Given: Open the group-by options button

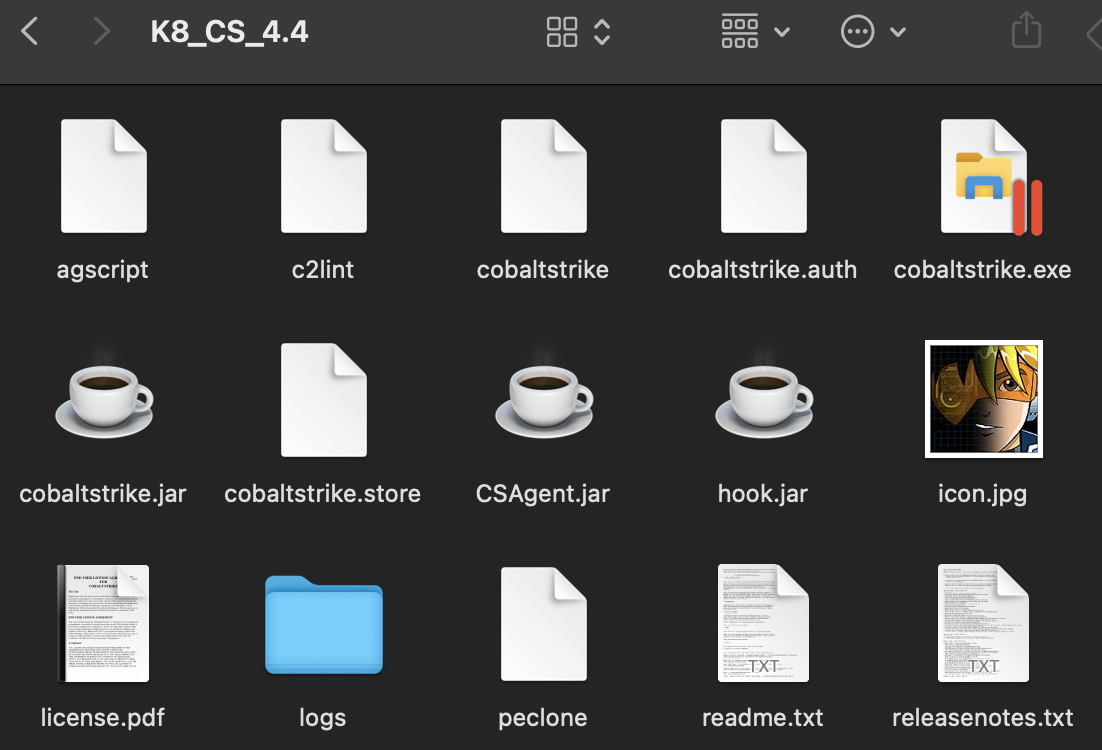Looking at the screenshot, I should point(739,32).
